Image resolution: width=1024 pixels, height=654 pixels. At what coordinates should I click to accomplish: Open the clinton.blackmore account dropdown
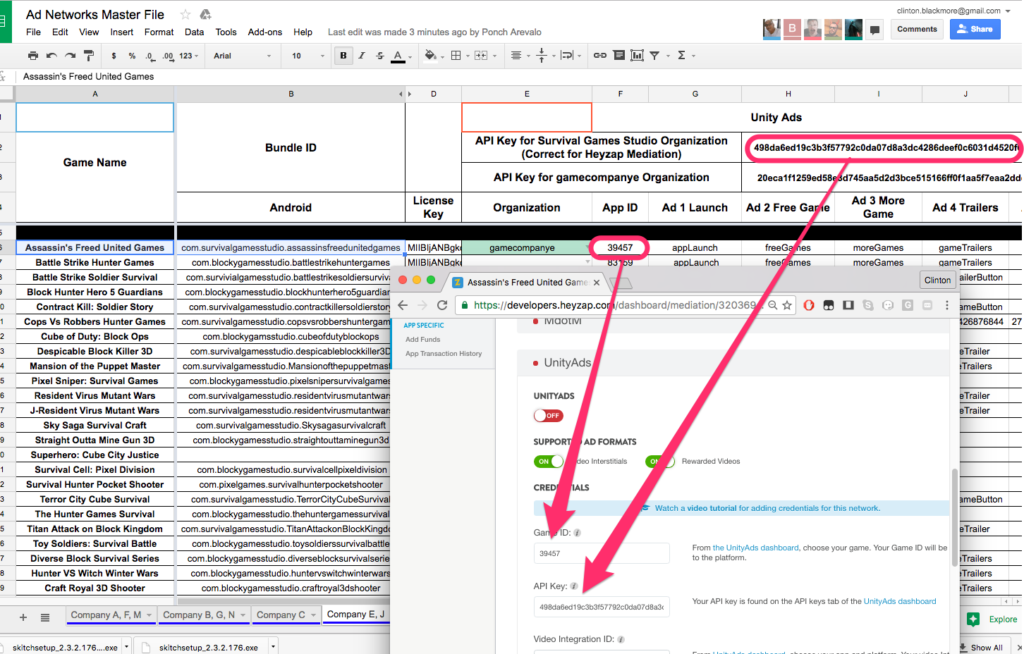click(x=953, y=10)
